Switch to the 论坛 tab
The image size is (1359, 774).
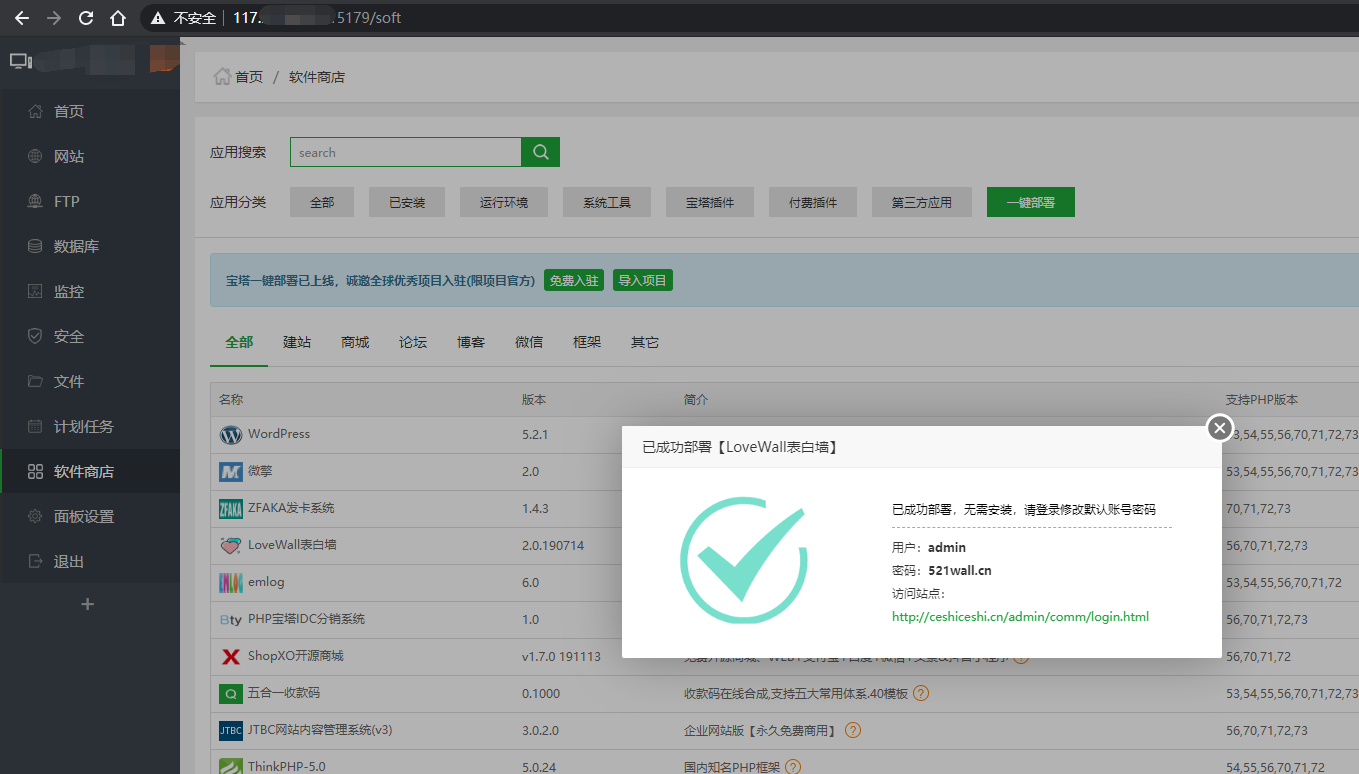413,342
